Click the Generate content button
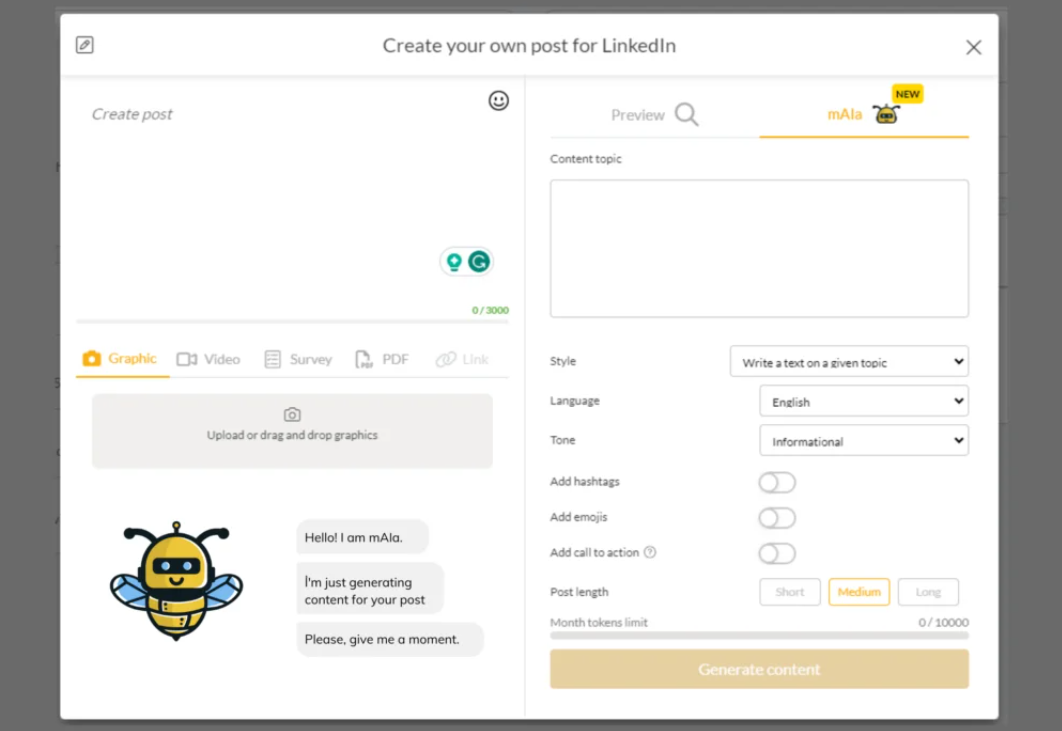This screenshot has width=1062, height=731. (x=759, y=668)
